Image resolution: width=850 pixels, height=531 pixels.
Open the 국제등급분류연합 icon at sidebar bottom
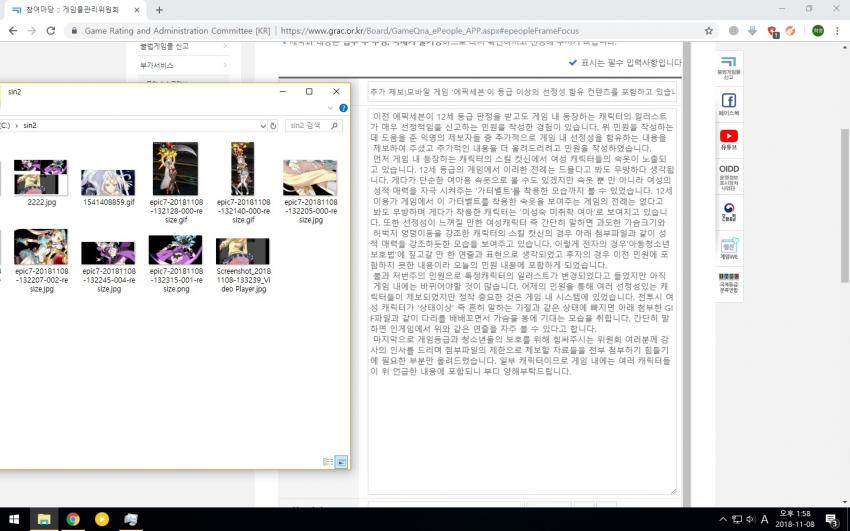point(729,282)
